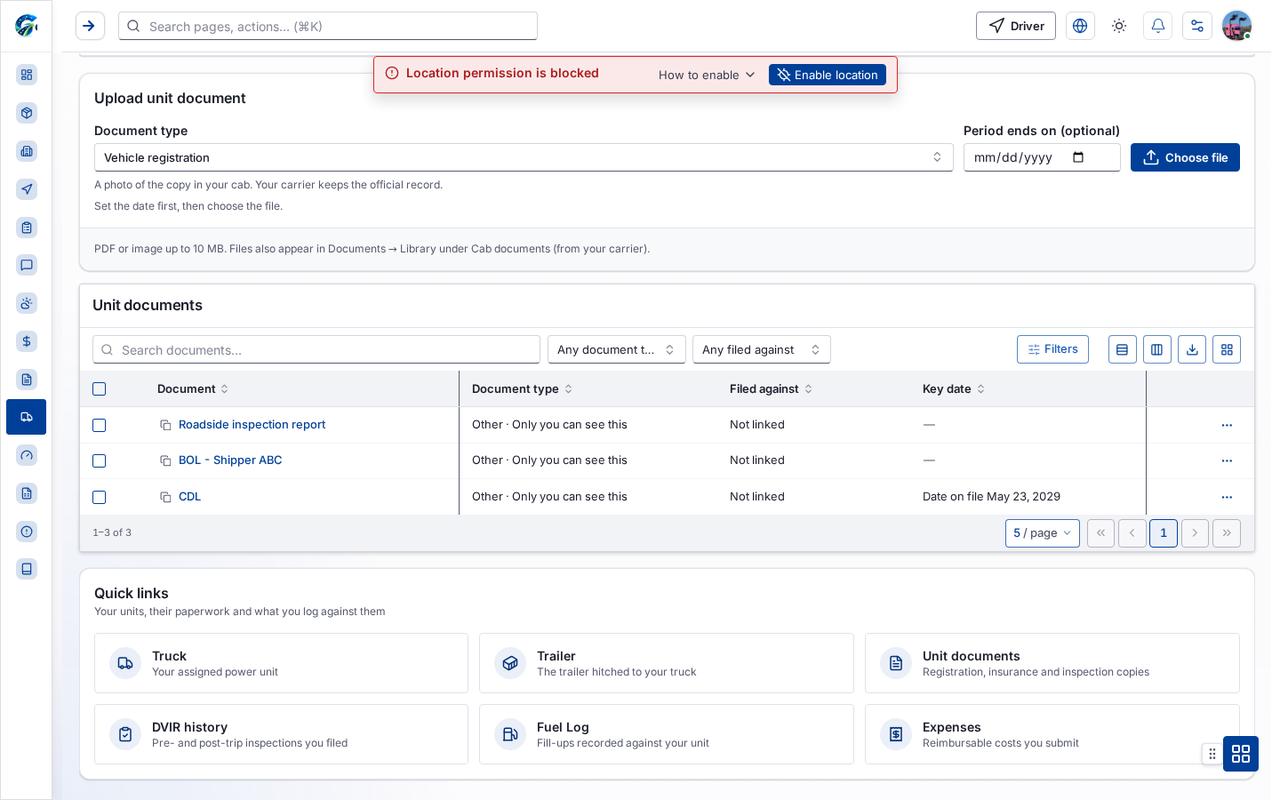The height and width of the screenshot is (800, 1280).
Task: Focus the Search documents field
Action: tap(316, 349)
